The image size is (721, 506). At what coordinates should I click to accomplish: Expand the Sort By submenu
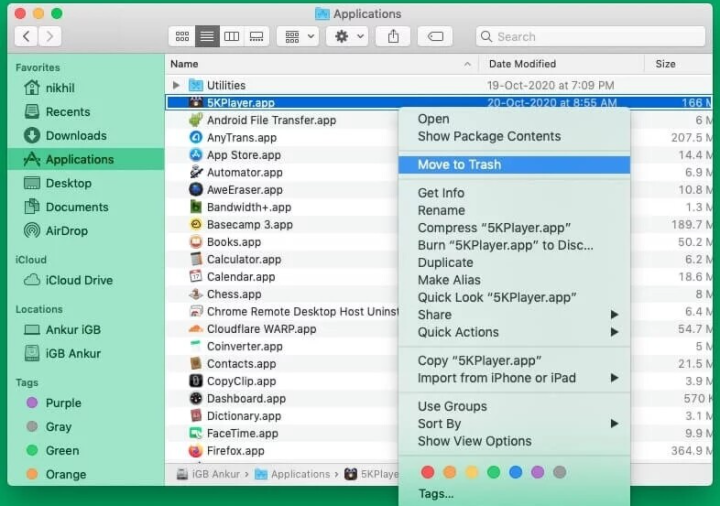point(514,424)
